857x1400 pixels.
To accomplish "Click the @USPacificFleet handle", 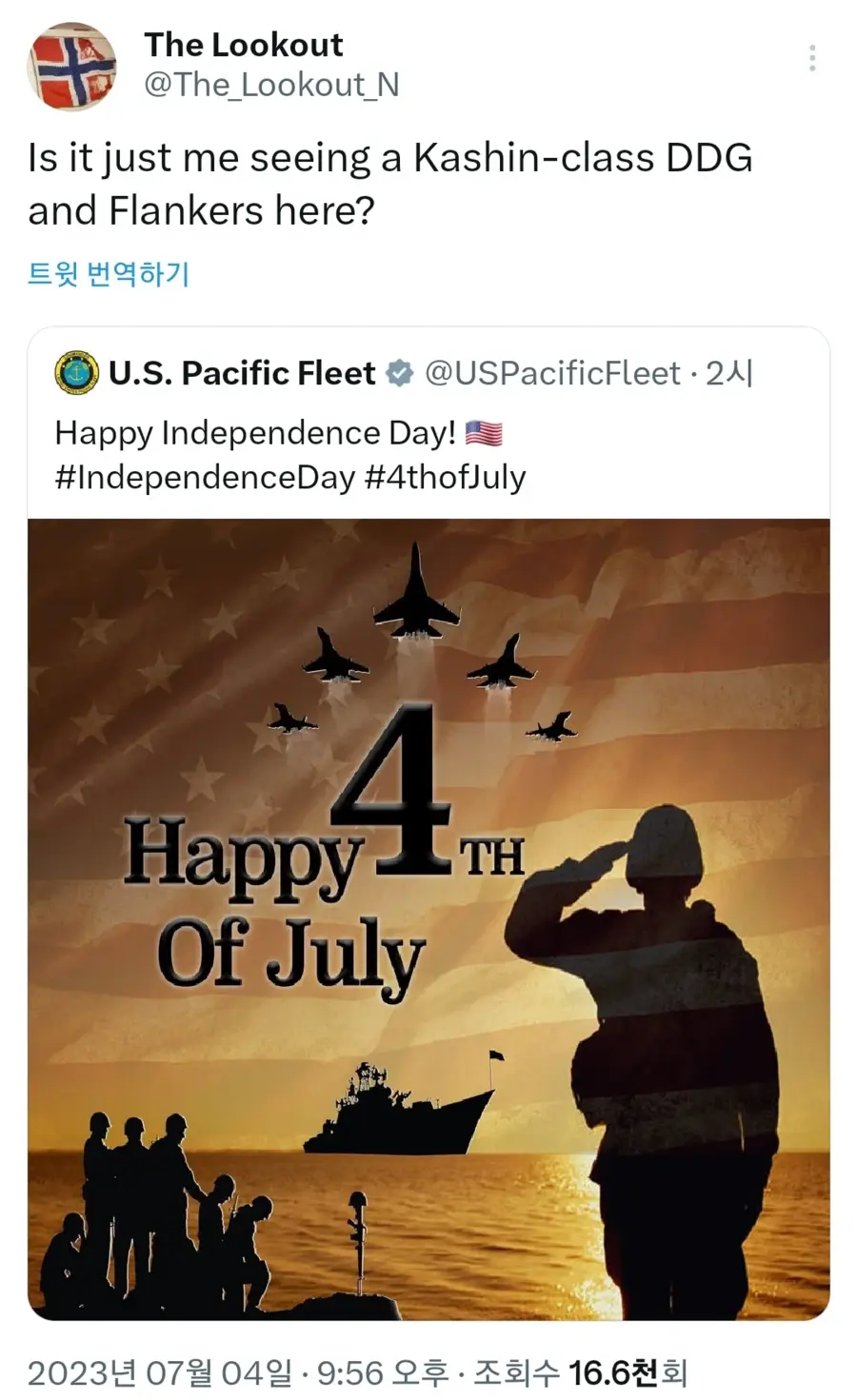I will click(553, 373).
